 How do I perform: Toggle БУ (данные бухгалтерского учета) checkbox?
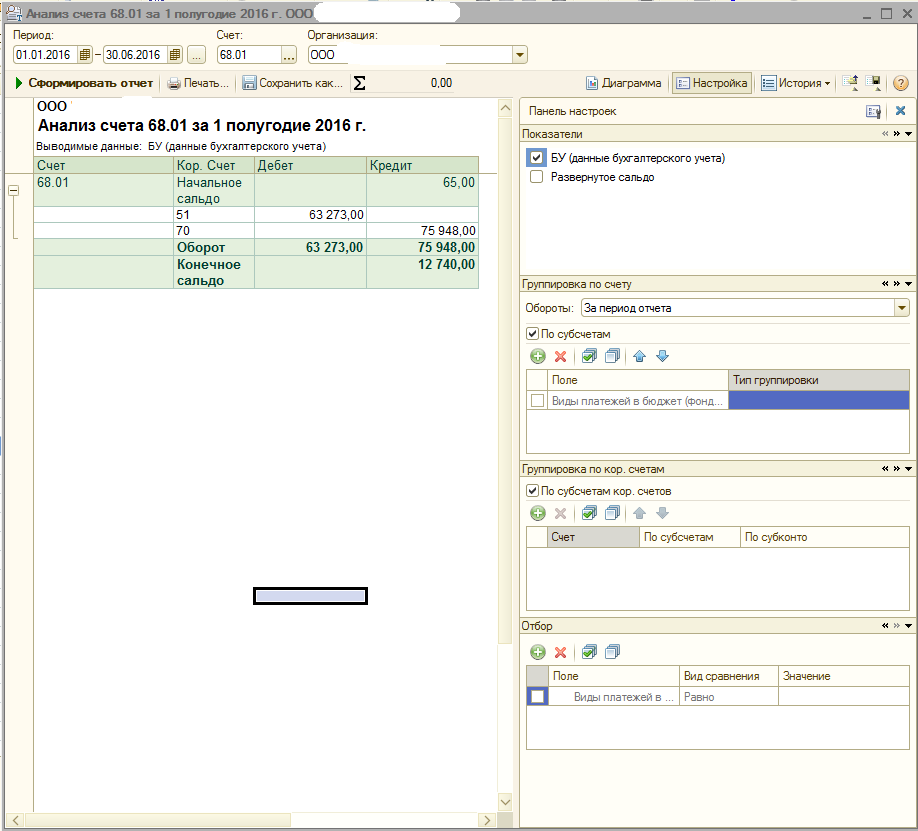click(537, 158)
